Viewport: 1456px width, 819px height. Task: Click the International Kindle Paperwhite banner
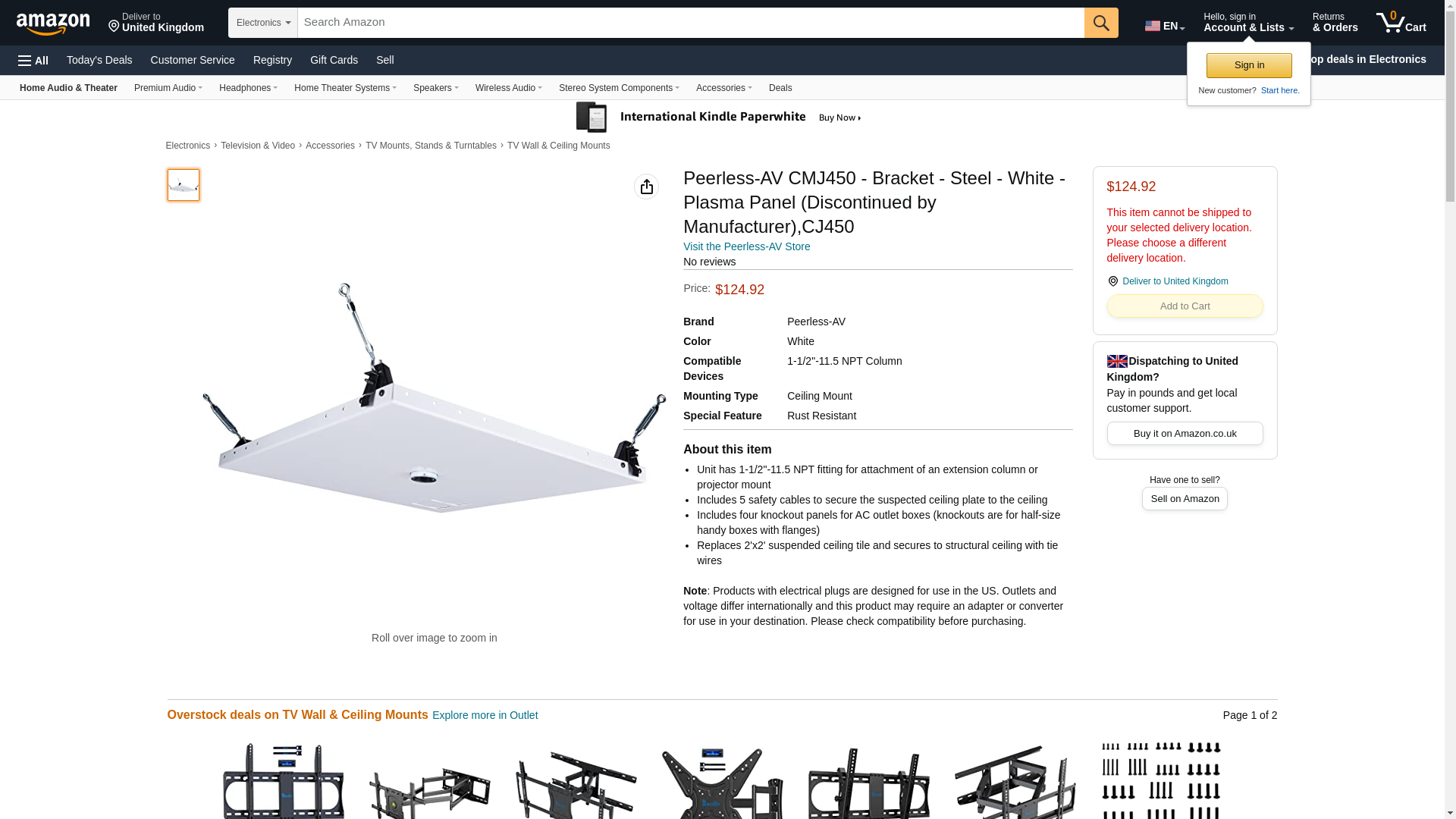(718, 118)
